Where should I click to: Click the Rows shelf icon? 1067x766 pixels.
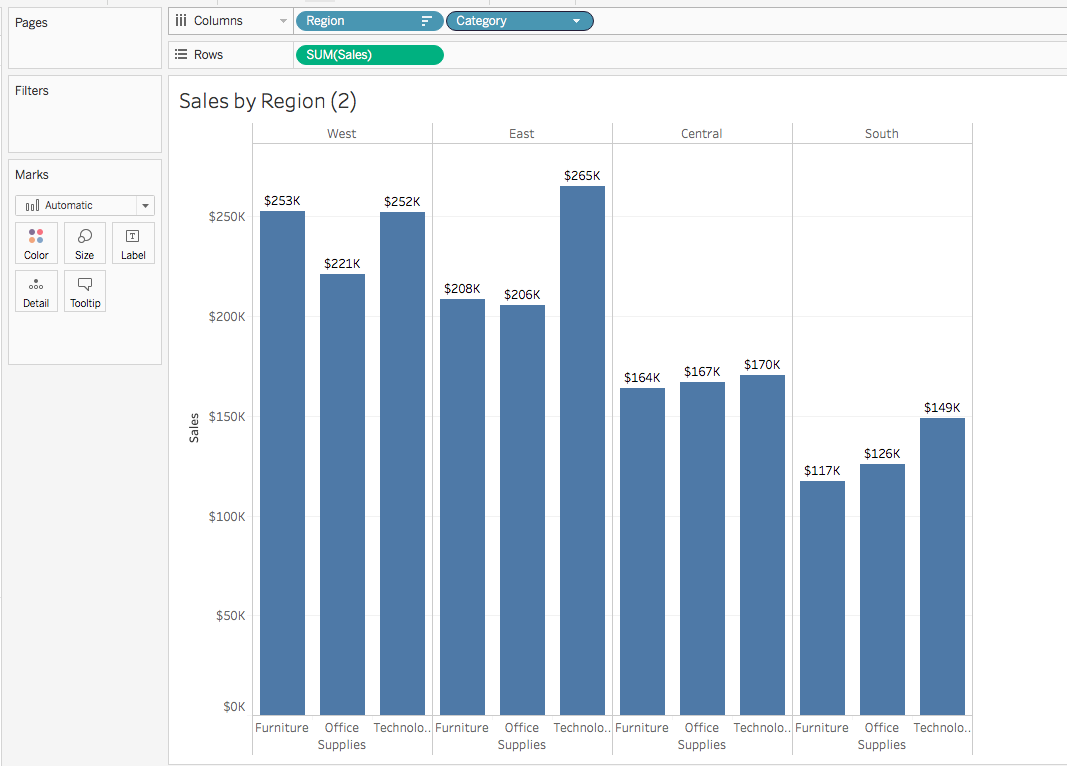(181, 55)
